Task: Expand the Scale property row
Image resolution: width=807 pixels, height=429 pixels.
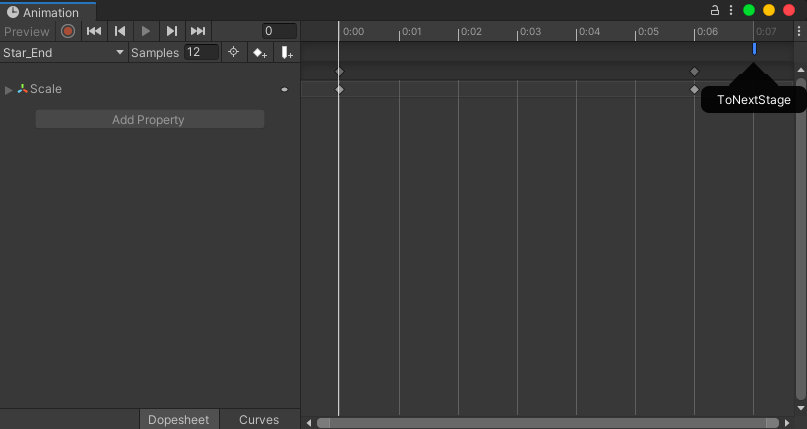Action: (8, 90)
